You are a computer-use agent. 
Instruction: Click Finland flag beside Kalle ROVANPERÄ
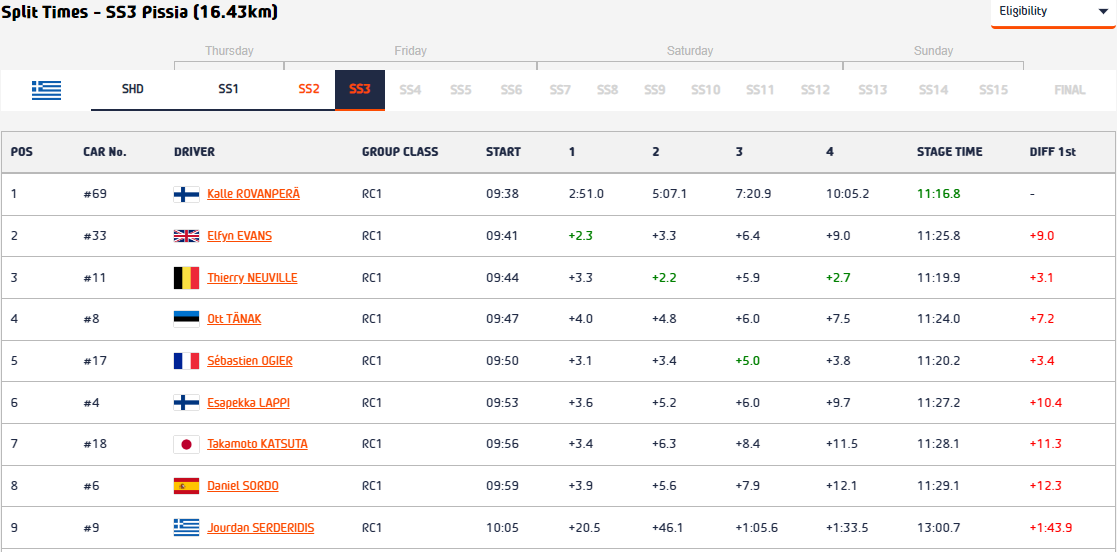click(187, 194)
